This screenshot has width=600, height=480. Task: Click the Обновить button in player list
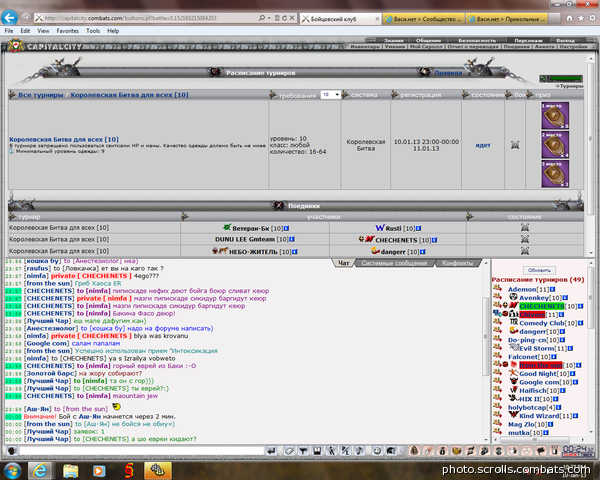tap(539, 270)
